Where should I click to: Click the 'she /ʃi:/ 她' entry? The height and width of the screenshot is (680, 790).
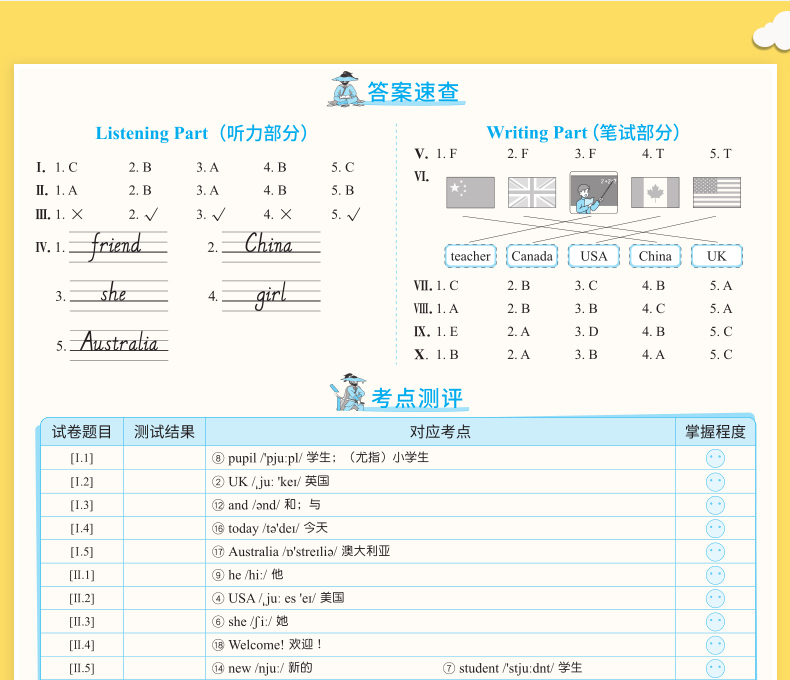250,622
